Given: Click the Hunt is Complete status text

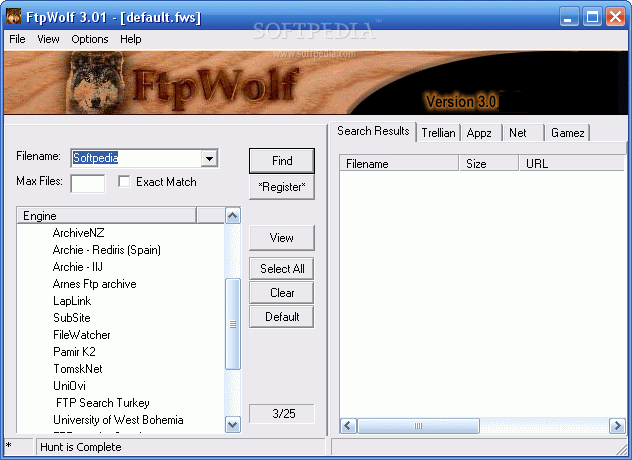Looking at the screenshot, I should tap(81, 447).
